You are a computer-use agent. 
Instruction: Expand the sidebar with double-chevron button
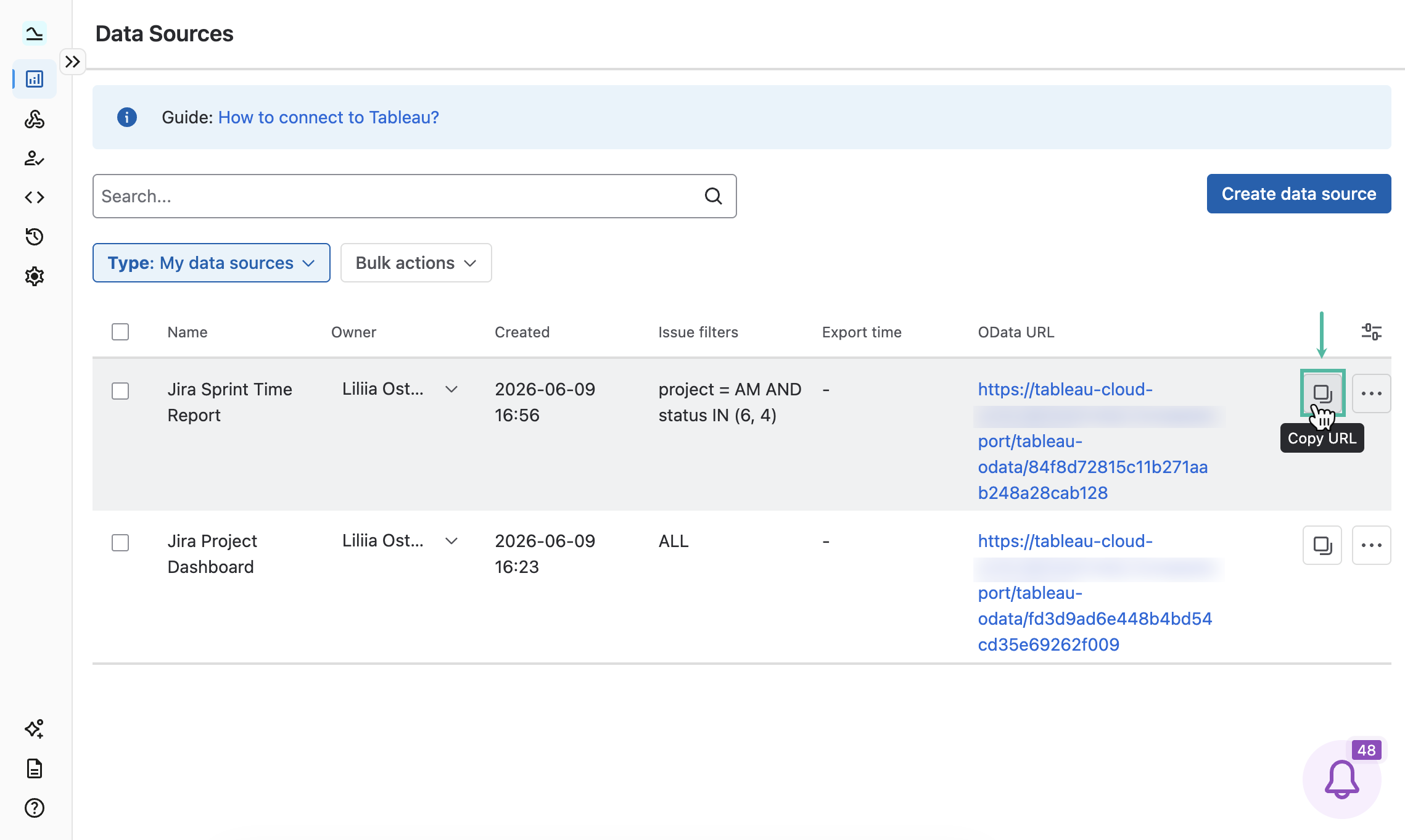pos(73,62)
